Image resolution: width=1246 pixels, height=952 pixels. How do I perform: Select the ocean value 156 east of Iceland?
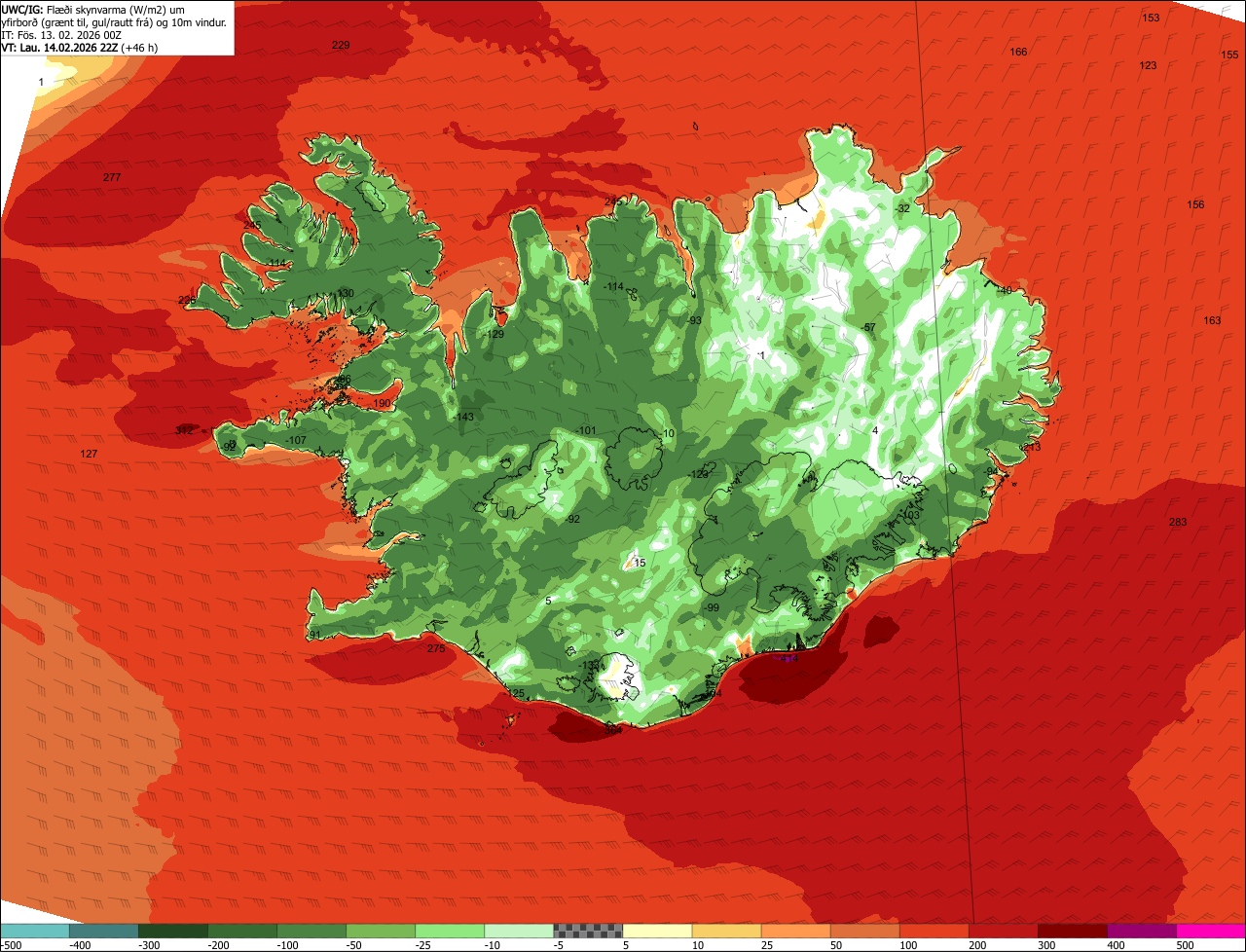pyautogui.click(x=1195, y=204)
